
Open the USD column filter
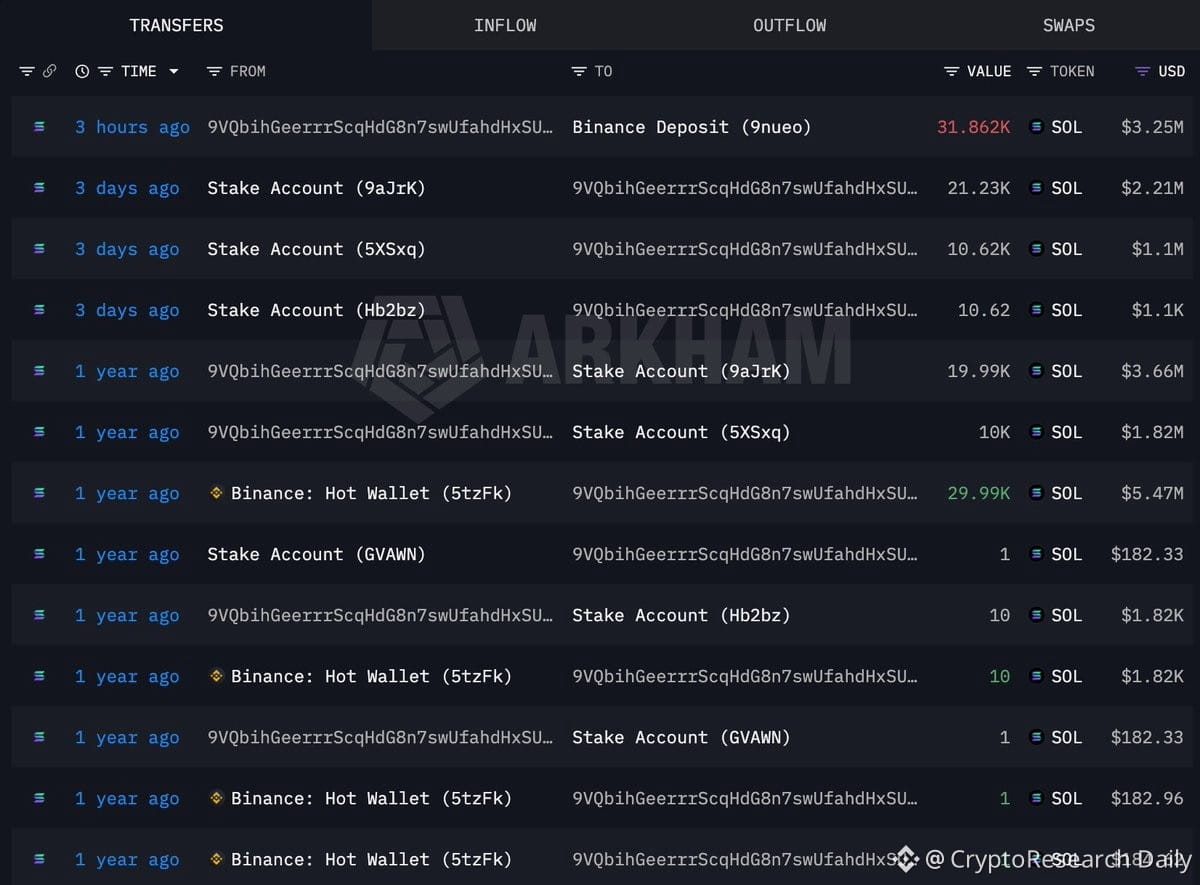[1142, 71]
